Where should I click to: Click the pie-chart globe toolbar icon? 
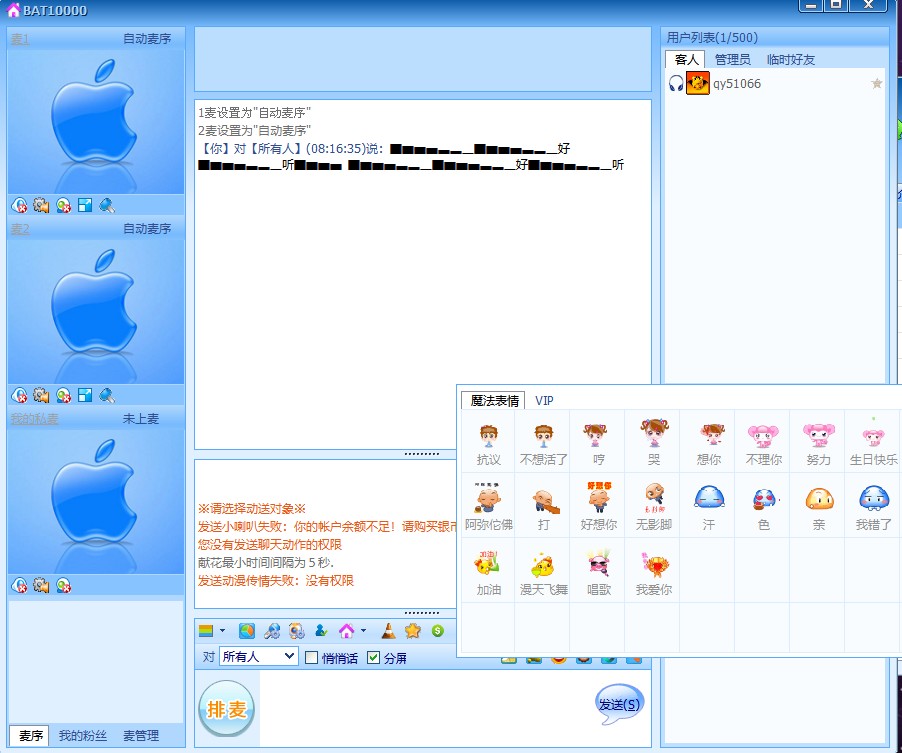point(247,631)
